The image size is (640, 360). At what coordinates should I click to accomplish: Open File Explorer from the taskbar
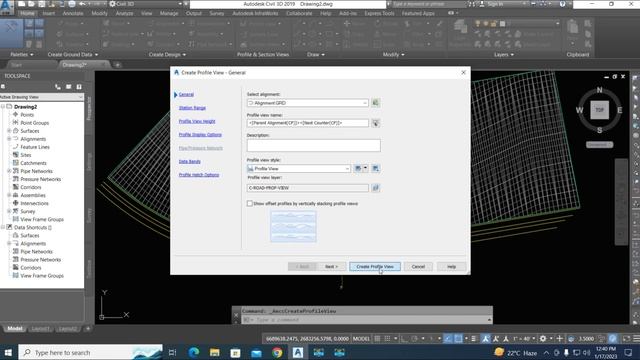pos(215,352)
